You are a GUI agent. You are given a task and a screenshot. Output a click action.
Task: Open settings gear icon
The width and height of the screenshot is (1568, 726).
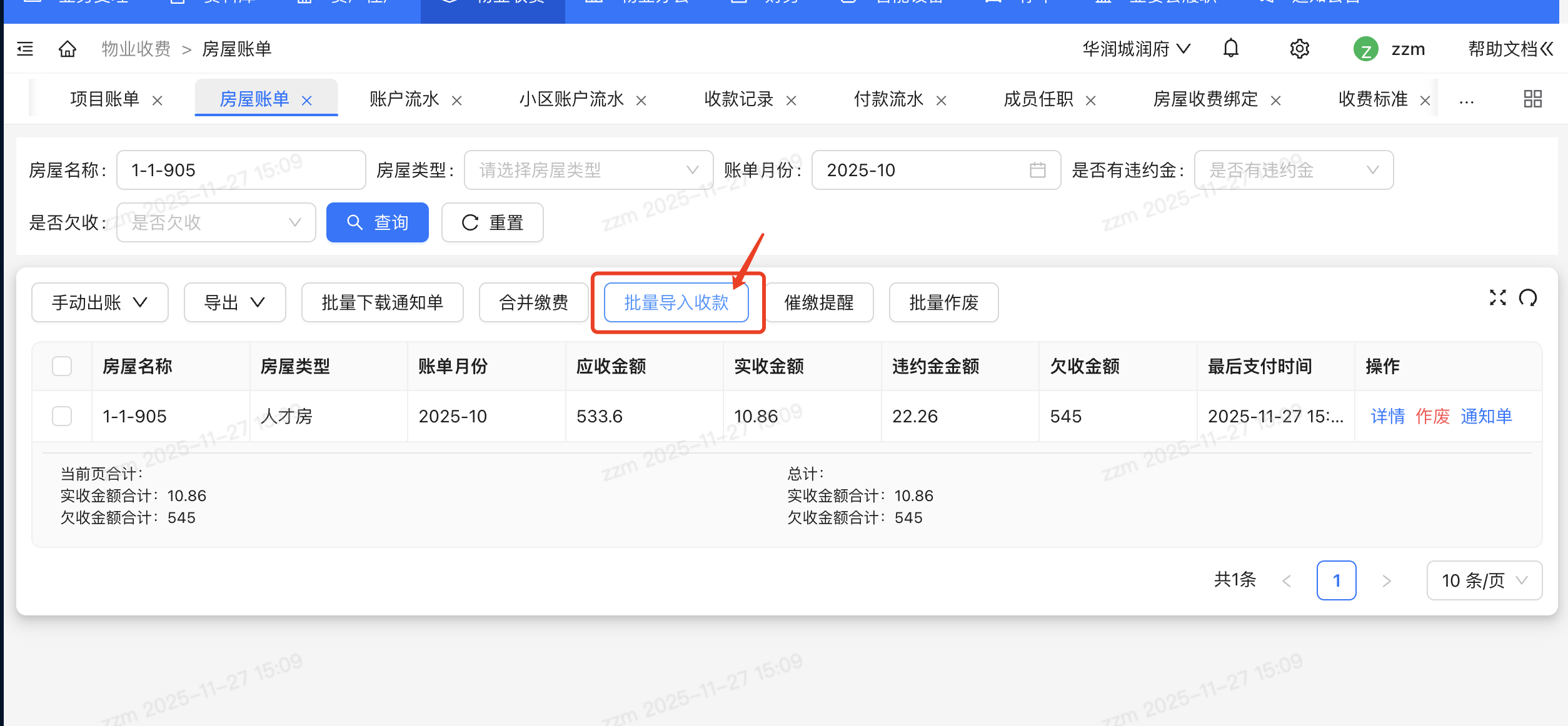pos(1299,49)
